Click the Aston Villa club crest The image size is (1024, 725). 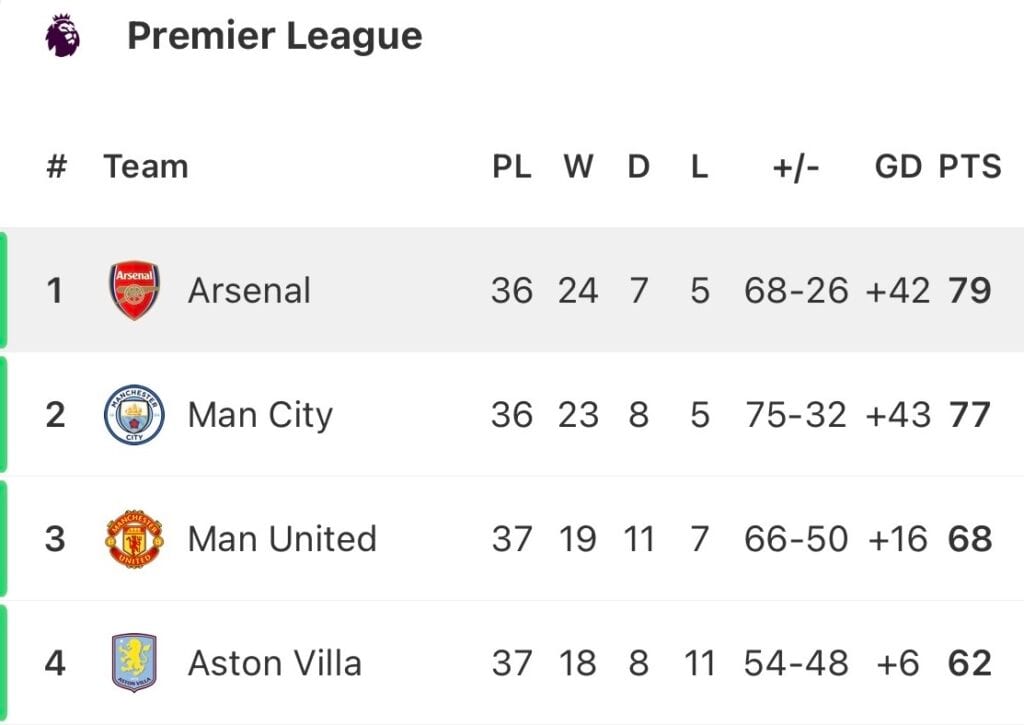tap(135, 663)
